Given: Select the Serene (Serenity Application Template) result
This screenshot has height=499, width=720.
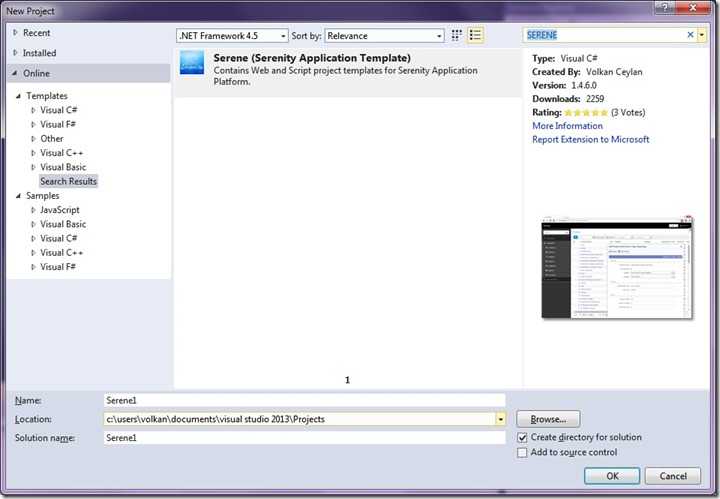Looking at the screenshot, I should tap(348, 71).
